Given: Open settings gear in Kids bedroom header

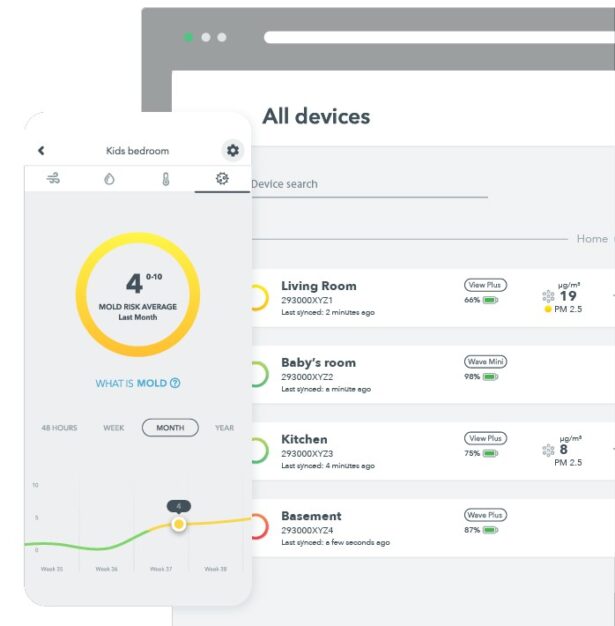Looking at the screenshot, I should point(233,151).
